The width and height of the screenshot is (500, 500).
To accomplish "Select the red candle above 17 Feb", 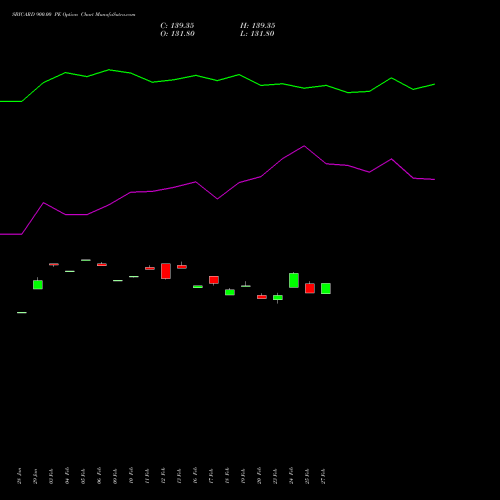I will click(214, 280).
